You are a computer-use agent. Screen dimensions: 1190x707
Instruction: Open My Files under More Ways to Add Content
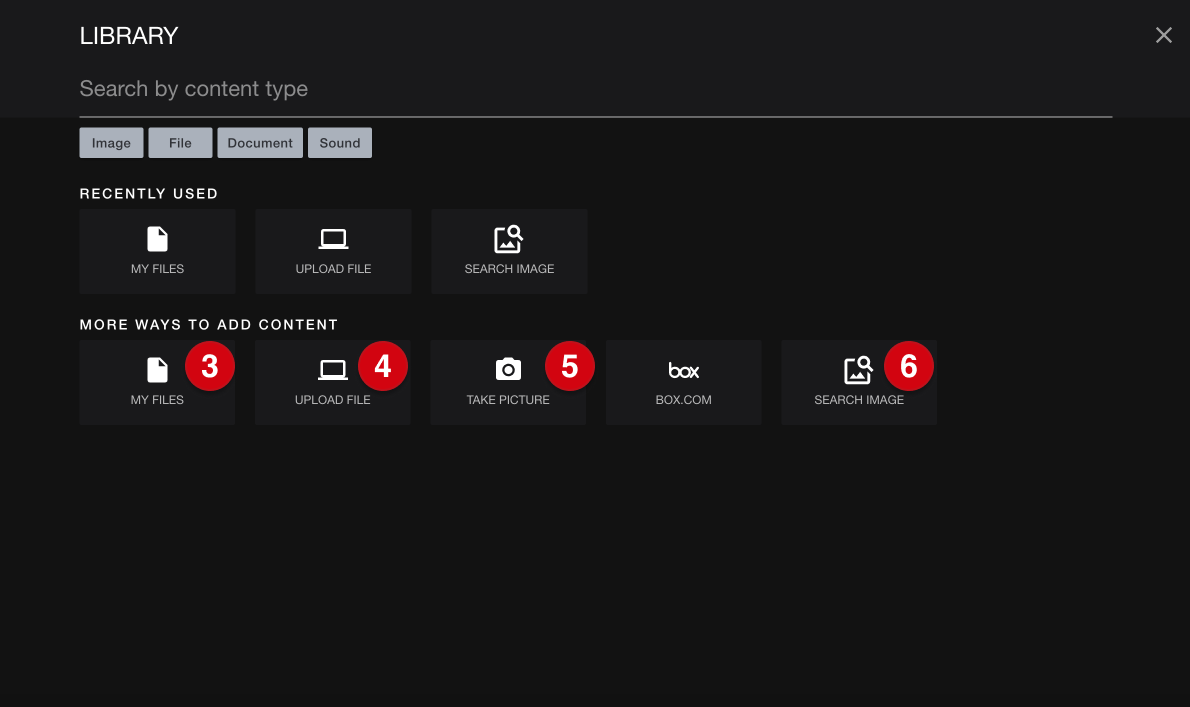click(x=157, y=382)
